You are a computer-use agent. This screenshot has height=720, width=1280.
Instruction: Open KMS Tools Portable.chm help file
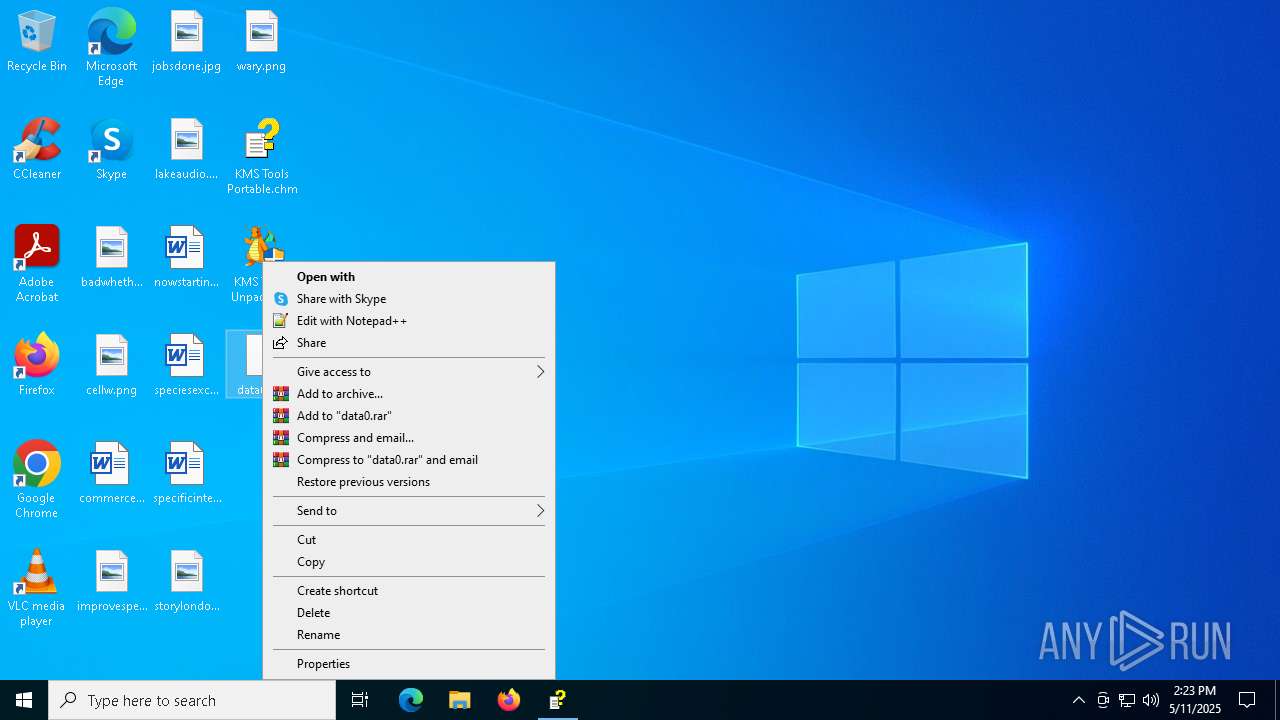tap(262, 157)
